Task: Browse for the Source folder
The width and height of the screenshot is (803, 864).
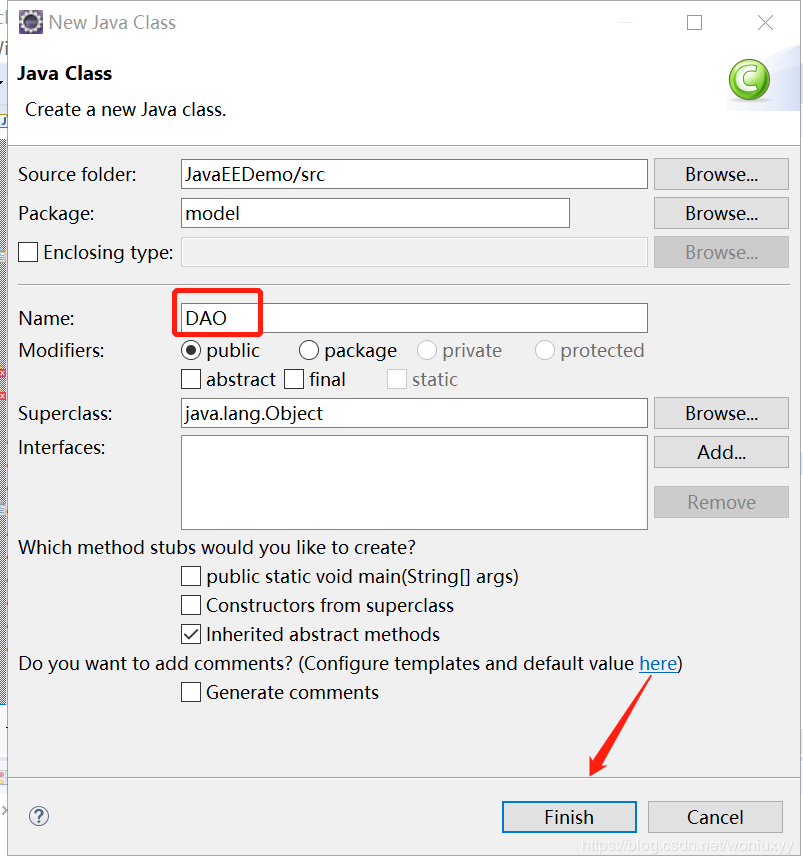Action: [x=721, y=174]
